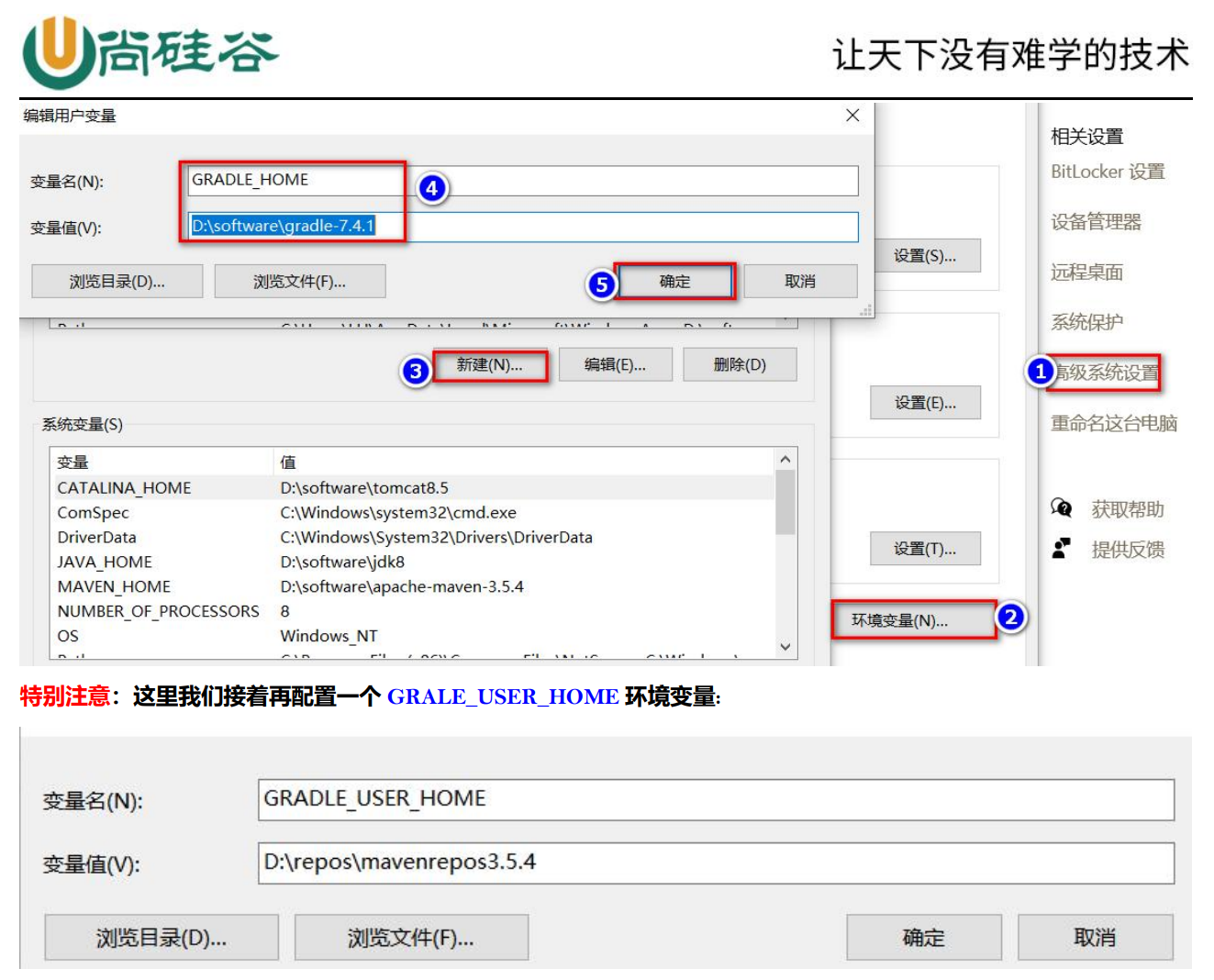This screenshot has height=980, width=1214.
Task: Click the value D:\software\tomcat8.5
Action: [x=364, y=487]
